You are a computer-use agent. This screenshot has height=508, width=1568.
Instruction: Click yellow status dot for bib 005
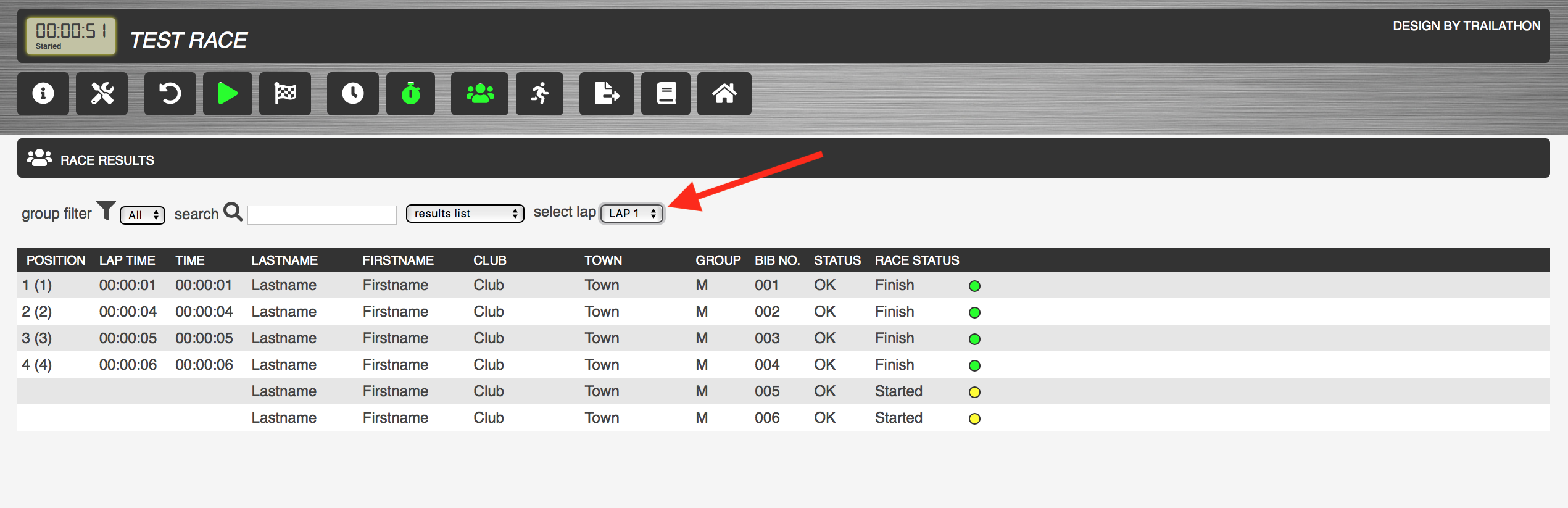tap(974, 392)
